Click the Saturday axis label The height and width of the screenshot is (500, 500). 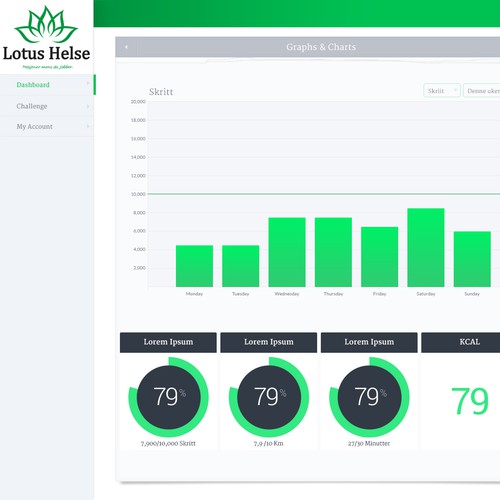[x=426, y=294]
